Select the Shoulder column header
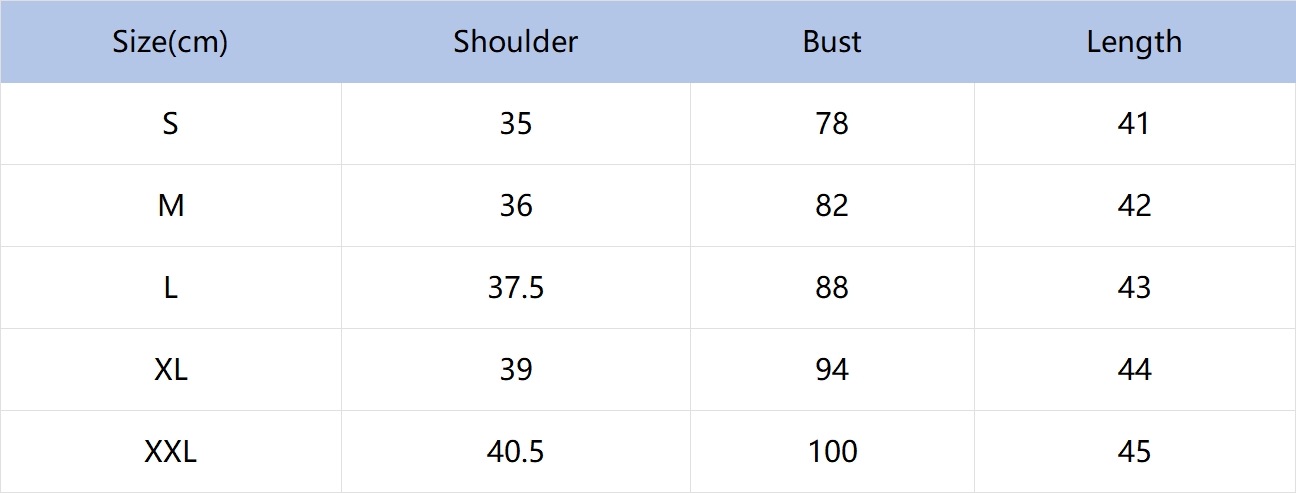The height and width of the screenshot is (493, 1296). point(516,42)
